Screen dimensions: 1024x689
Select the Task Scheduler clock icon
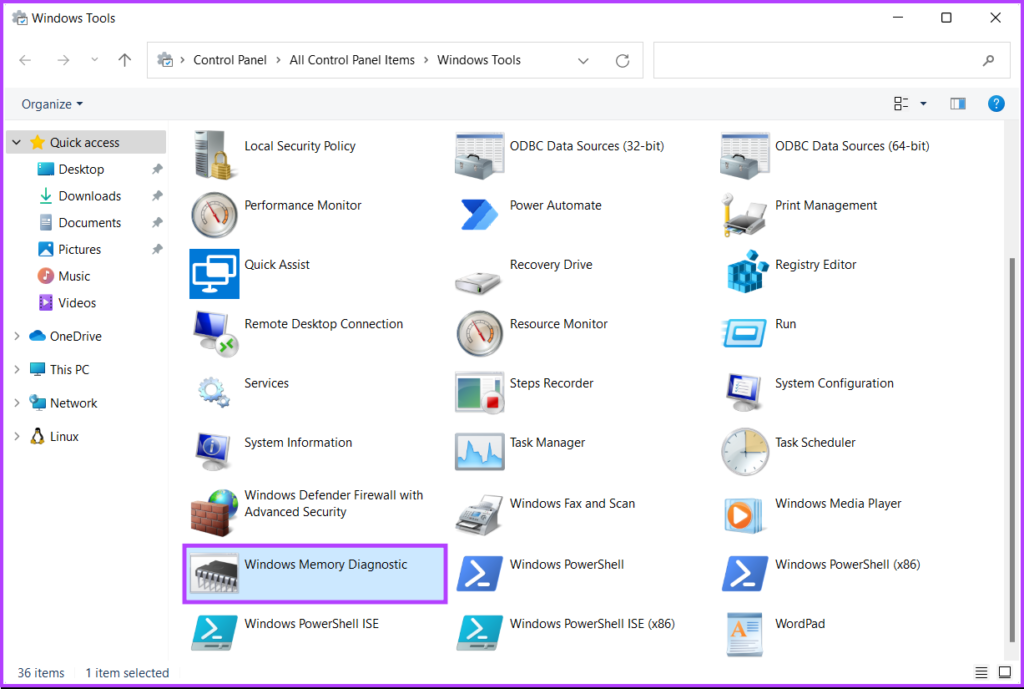point(745,452)
